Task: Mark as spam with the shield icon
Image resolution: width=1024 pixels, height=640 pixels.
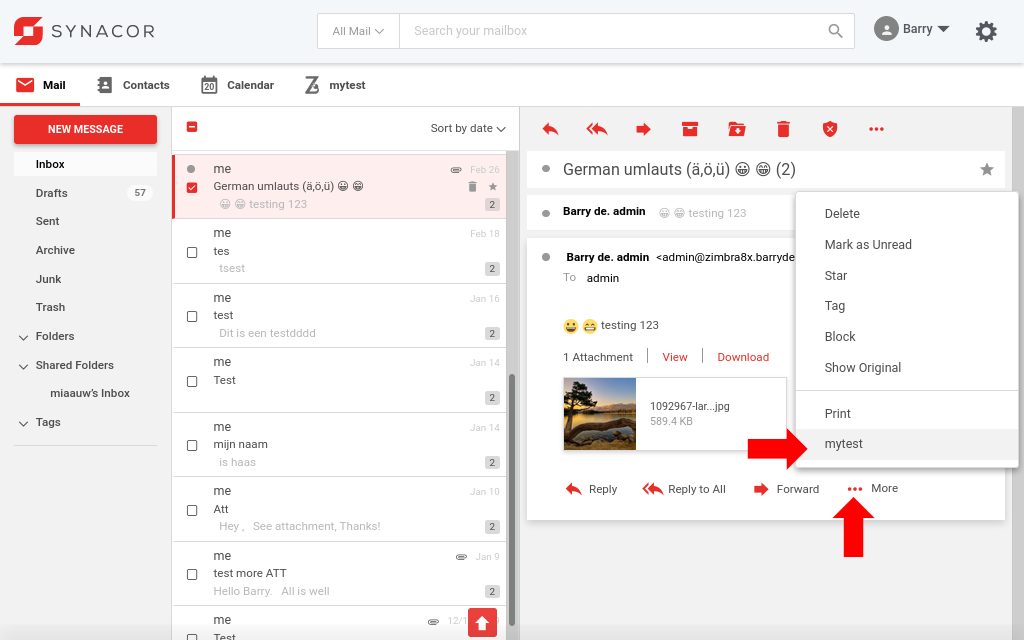Action: point(829,129)
